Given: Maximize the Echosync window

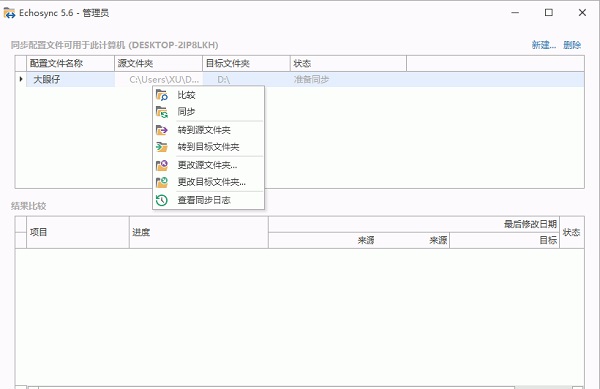Looking at the screenshot, I should point(549,13).
